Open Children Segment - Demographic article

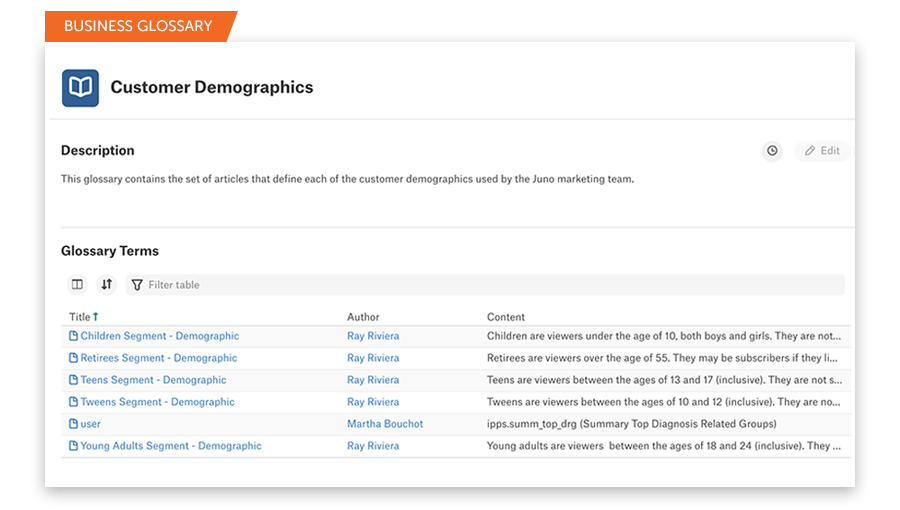(159, 336)
